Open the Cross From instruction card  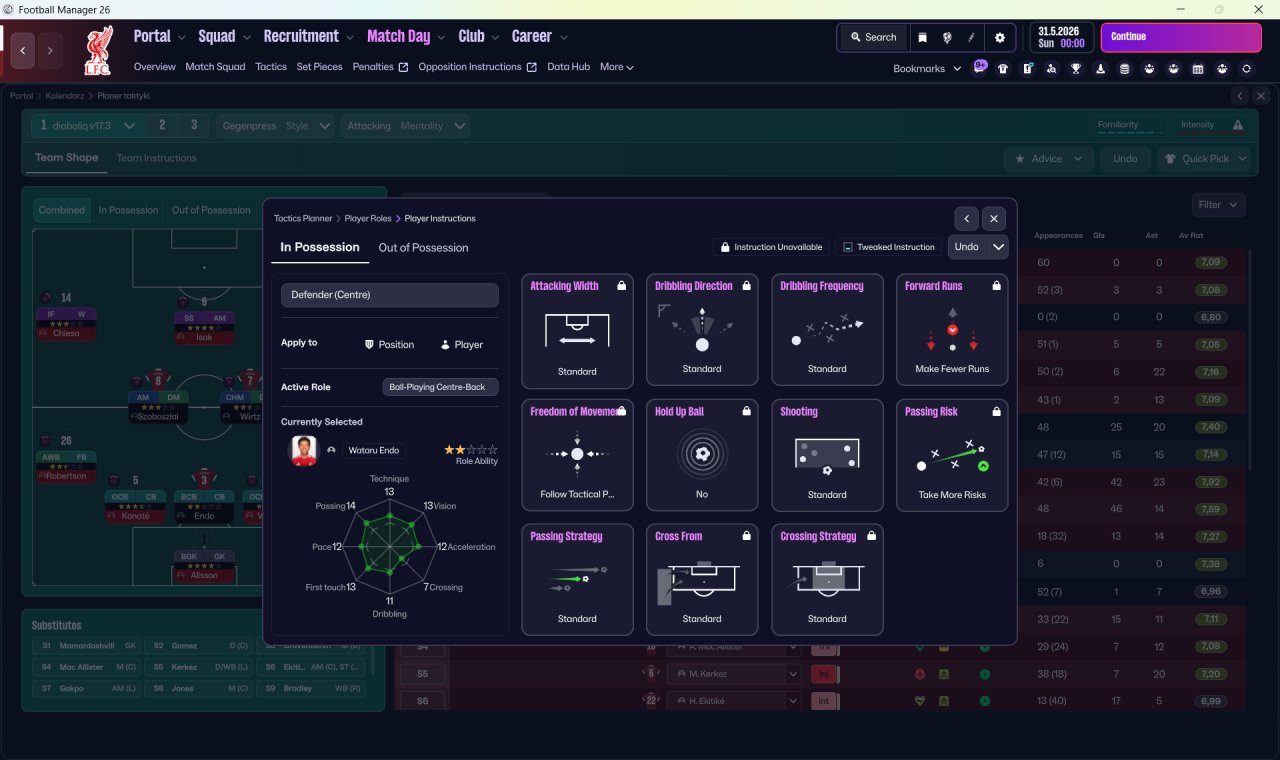702,580
